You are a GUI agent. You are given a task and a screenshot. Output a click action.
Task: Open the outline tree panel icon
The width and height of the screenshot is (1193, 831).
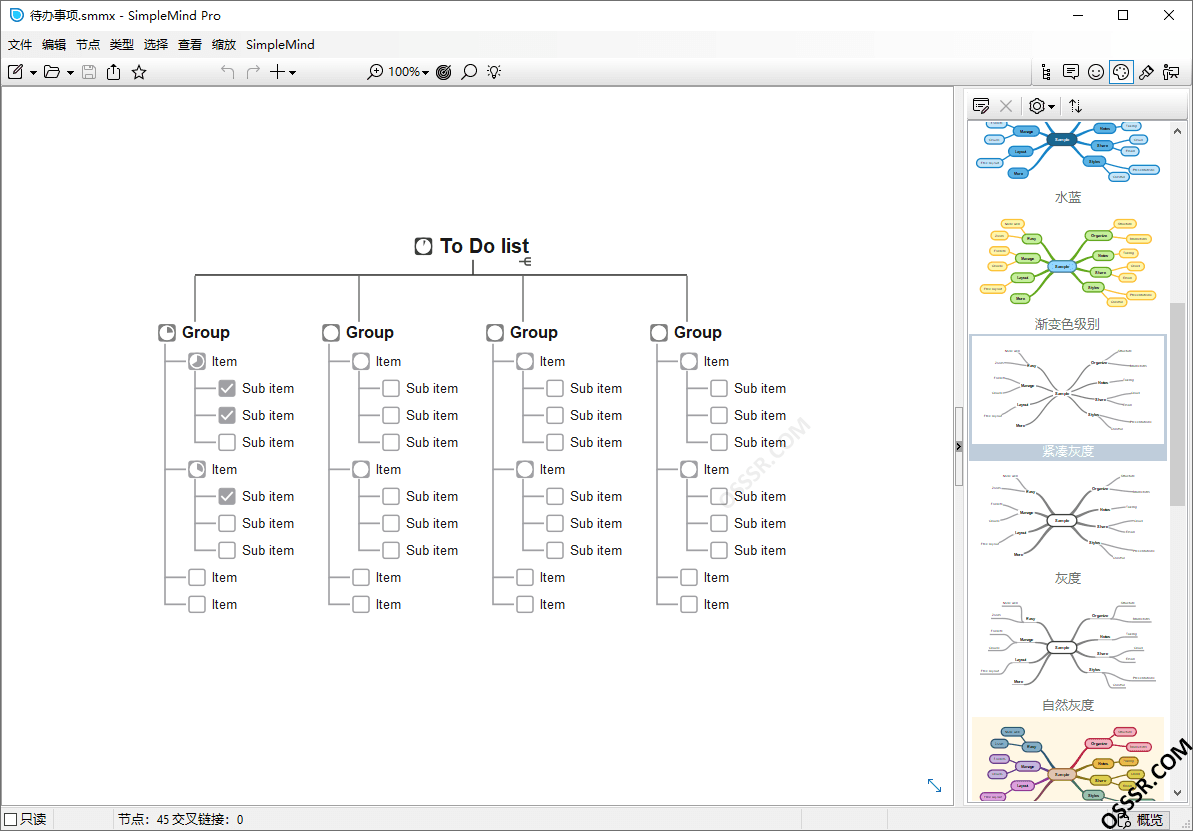pos(1046,72)
